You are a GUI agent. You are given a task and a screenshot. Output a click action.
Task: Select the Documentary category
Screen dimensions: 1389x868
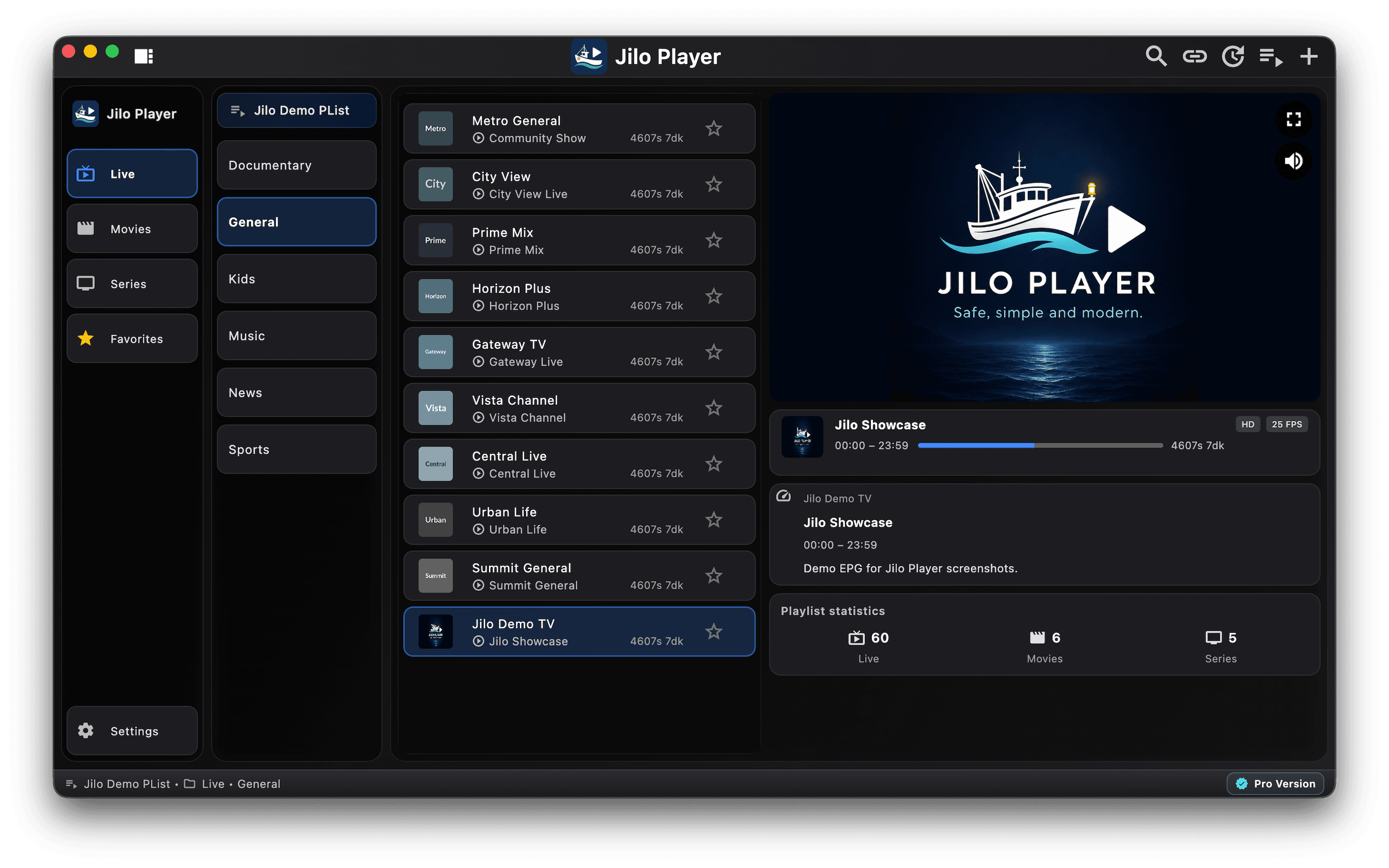coord(297,165)
